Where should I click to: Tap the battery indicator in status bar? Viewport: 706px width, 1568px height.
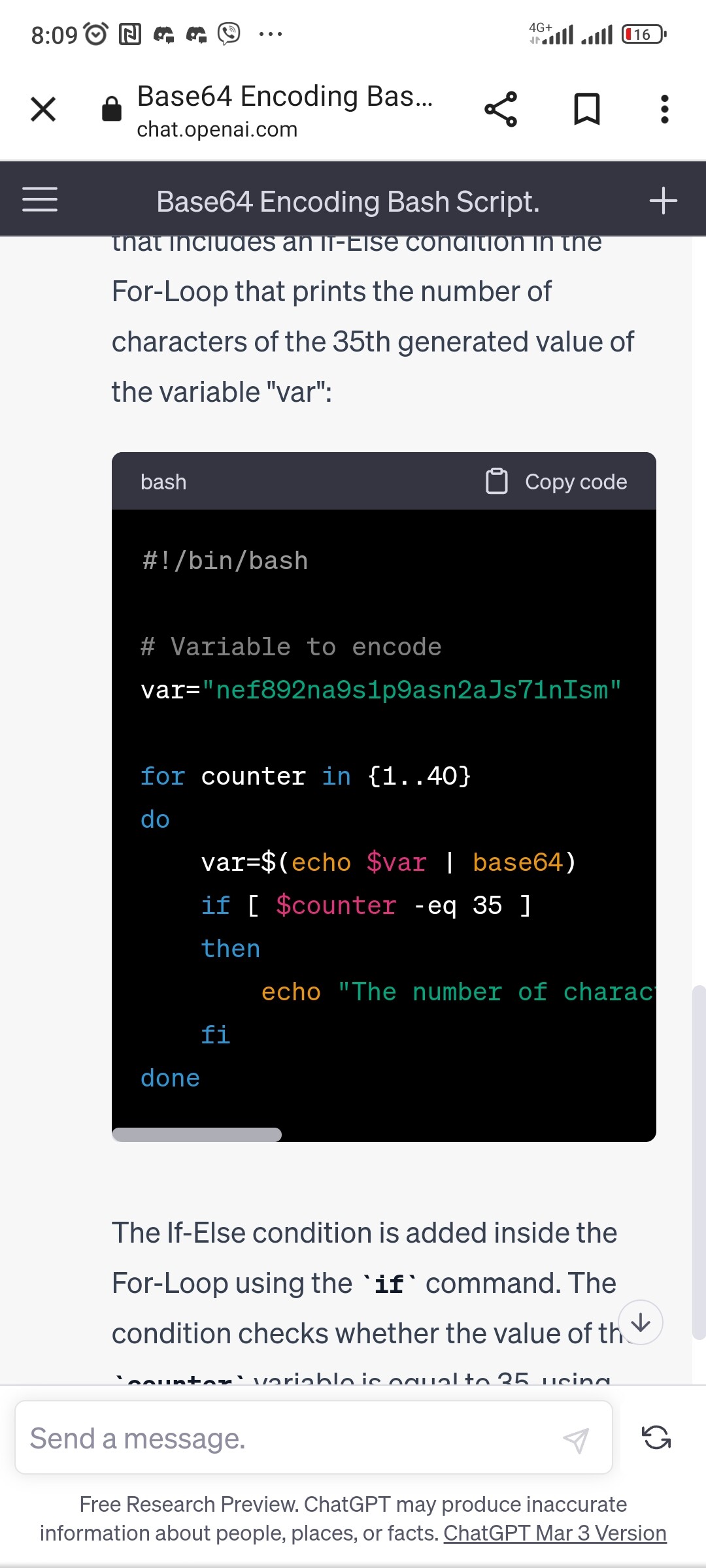coord(644,34)
